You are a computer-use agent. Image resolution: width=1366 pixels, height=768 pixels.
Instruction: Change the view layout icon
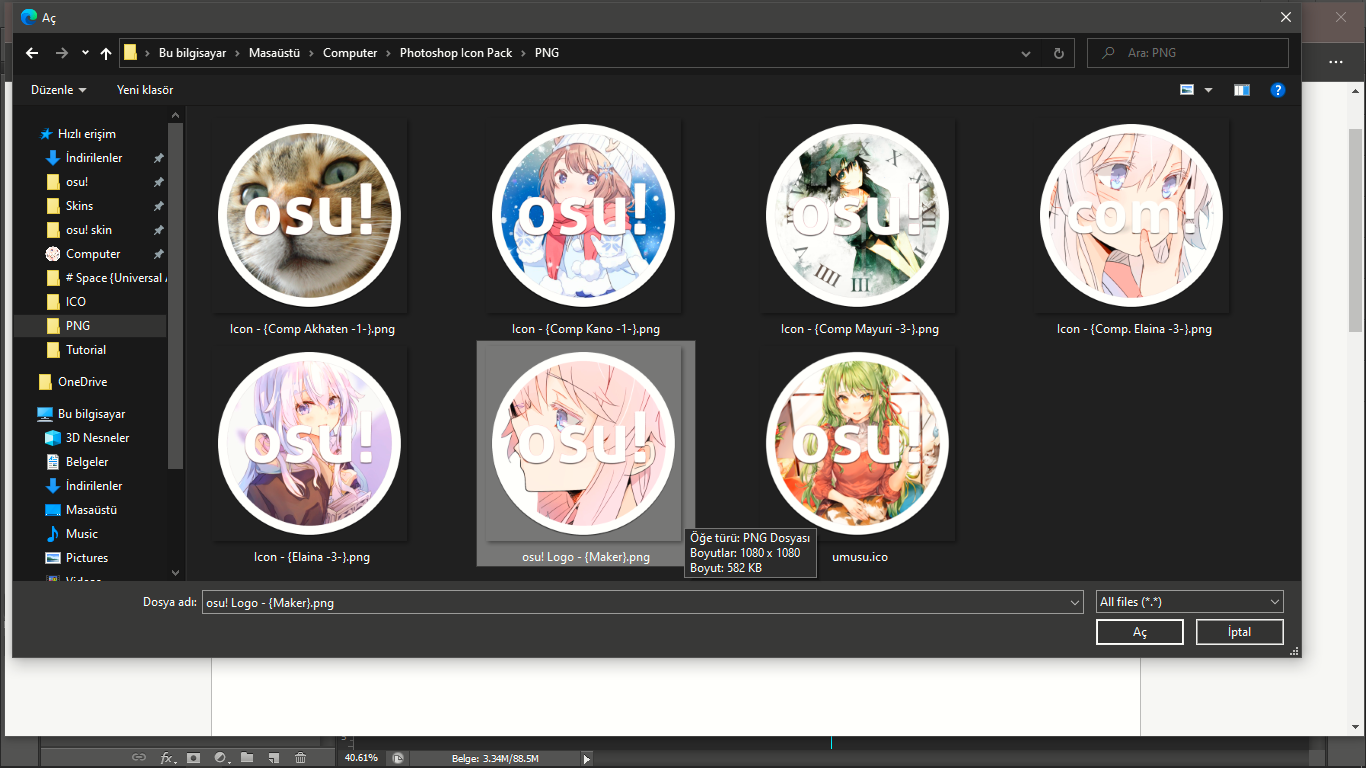(1187, 90)
